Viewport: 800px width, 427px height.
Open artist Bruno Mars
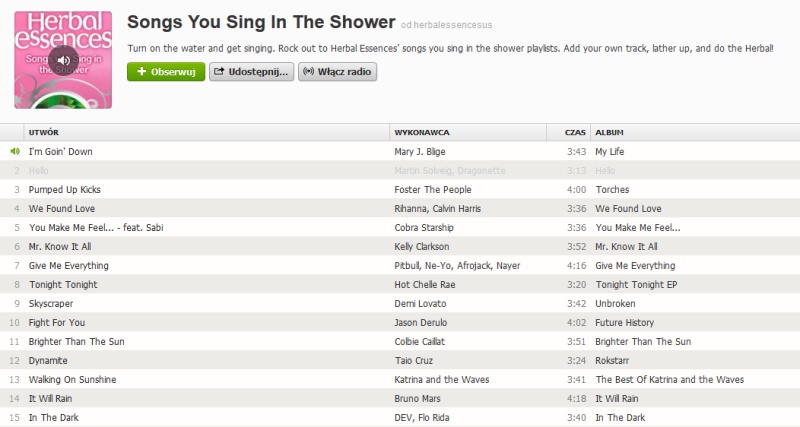coord(418,398)
